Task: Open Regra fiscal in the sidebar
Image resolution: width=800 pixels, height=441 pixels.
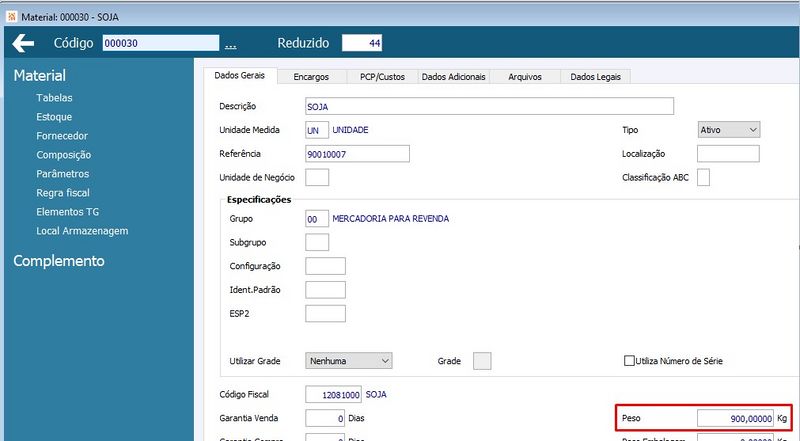Action: tap(63, 193)
